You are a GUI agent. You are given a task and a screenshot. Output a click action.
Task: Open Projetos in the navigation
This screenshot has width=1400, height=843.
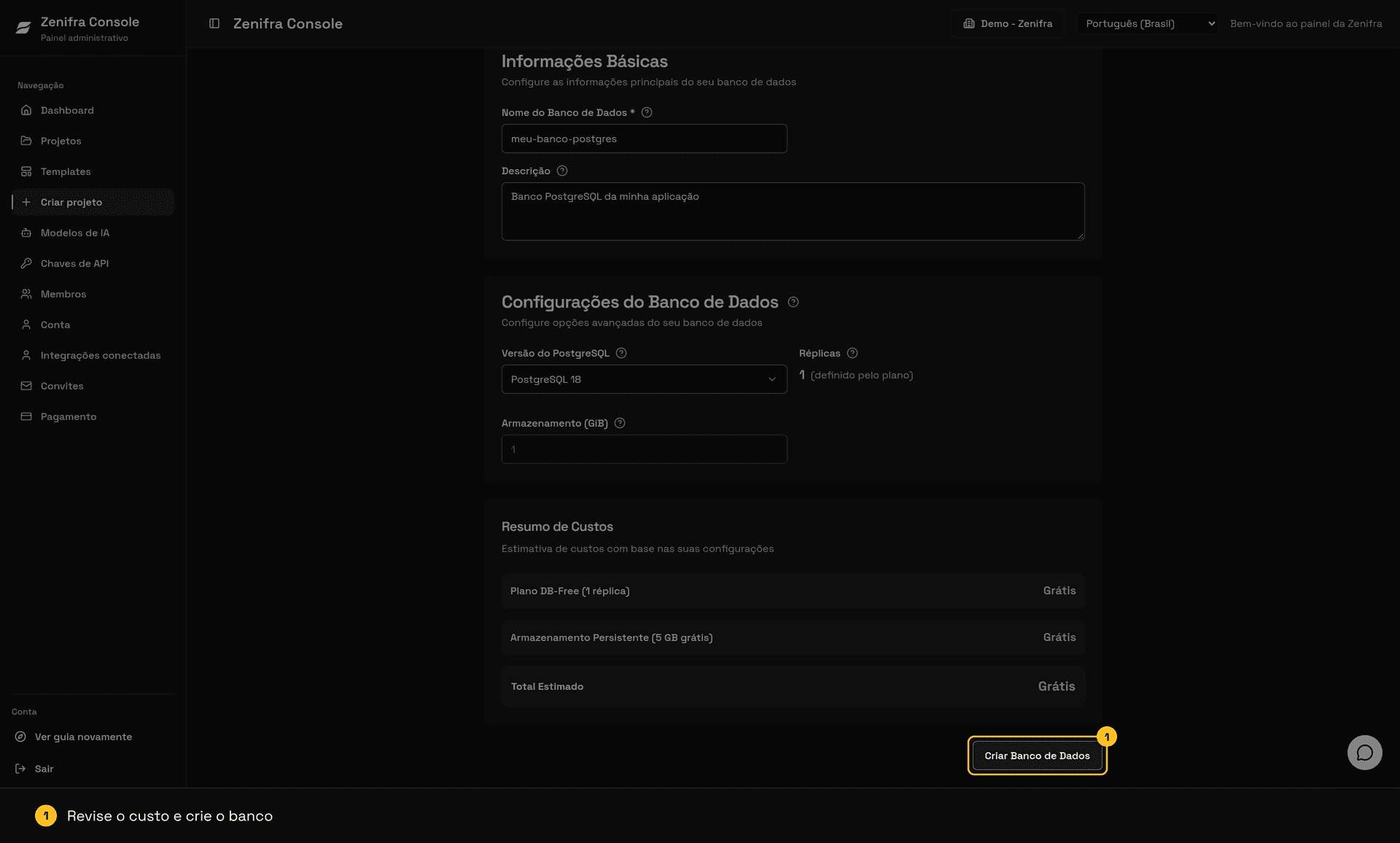[93, 141]
